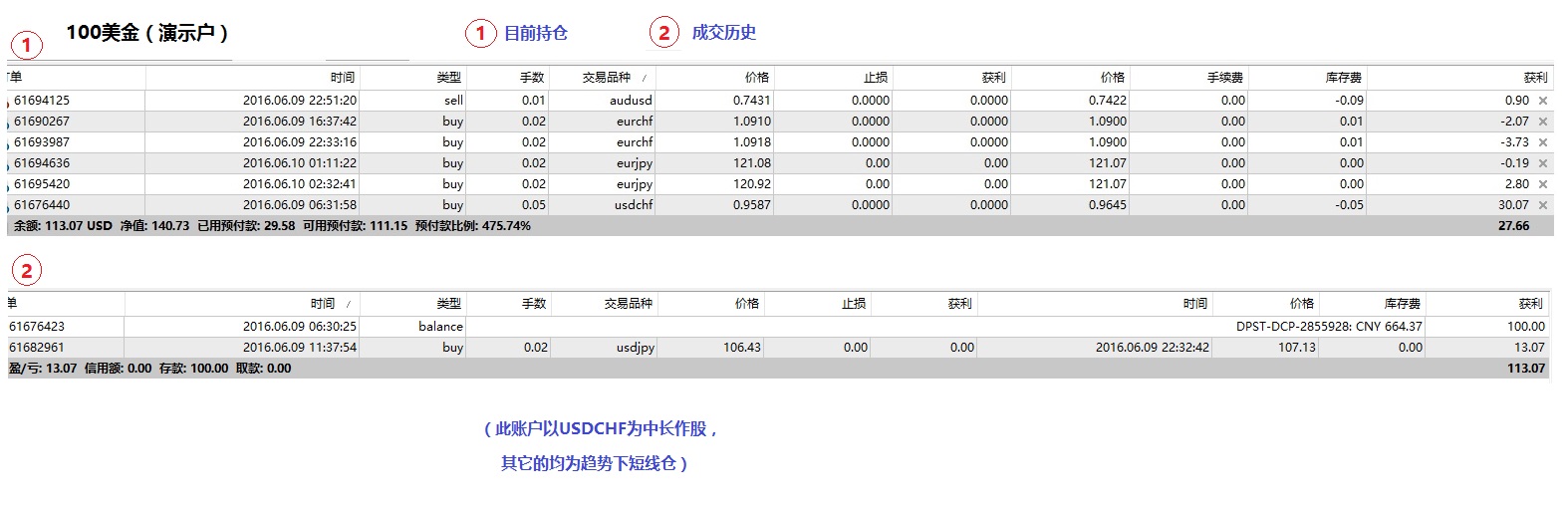
Task: Click history open price 106.43
Action: tap(742, 348)
